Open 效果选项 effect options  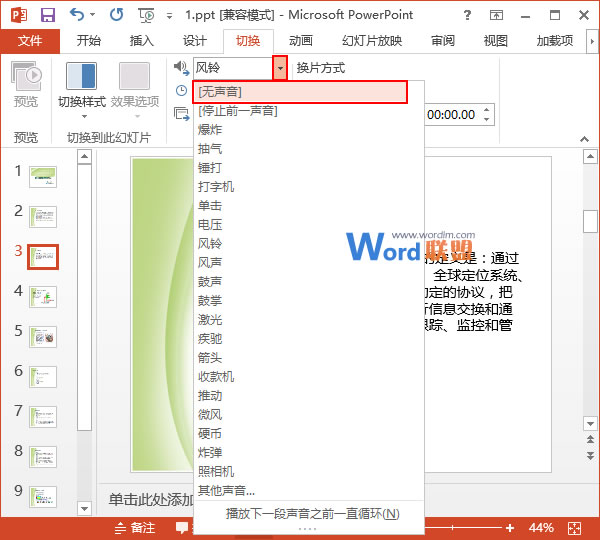(x=135, y=89)
